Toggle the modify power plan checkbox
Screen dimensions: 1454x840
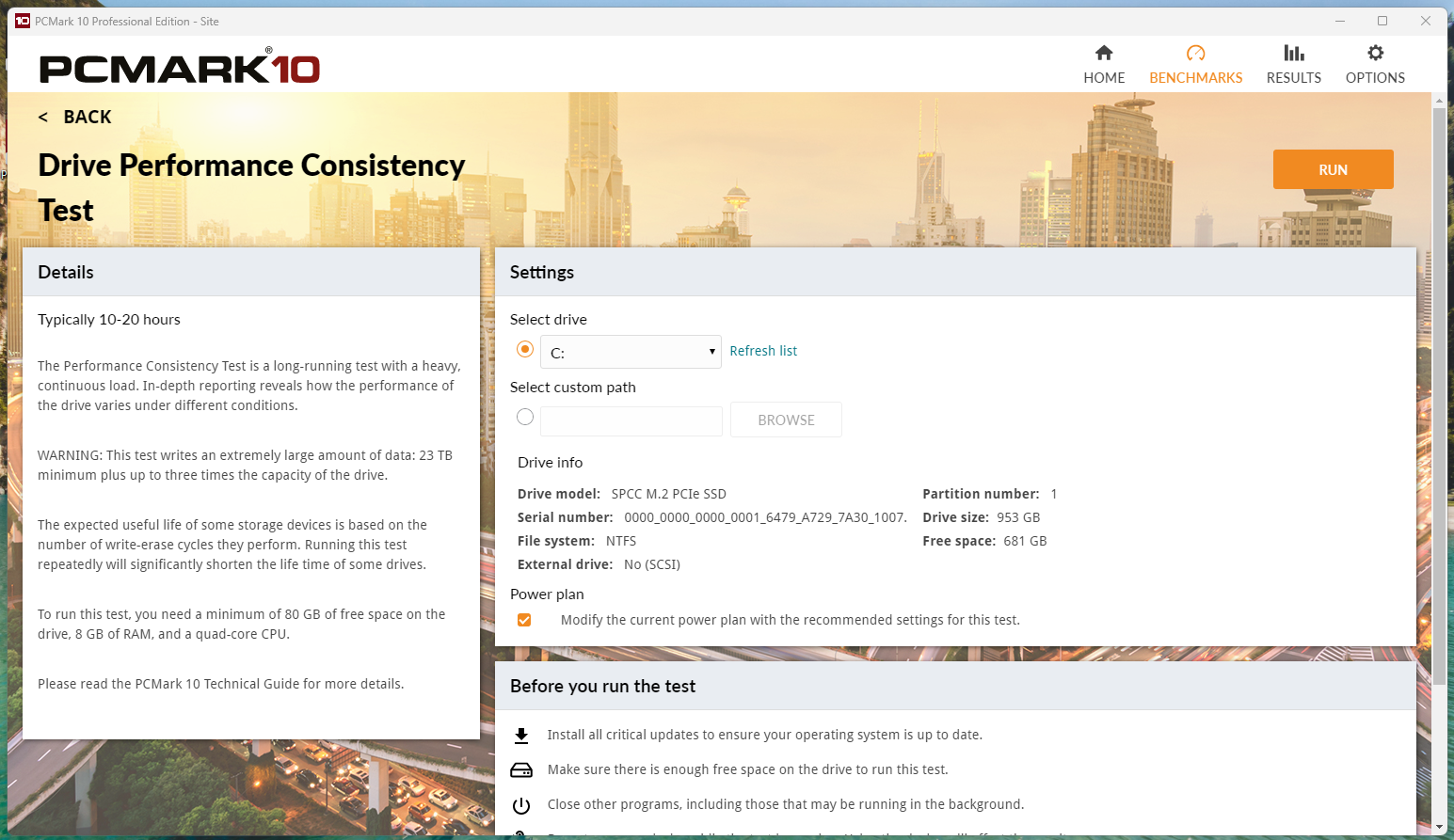[x=524, y=620]
